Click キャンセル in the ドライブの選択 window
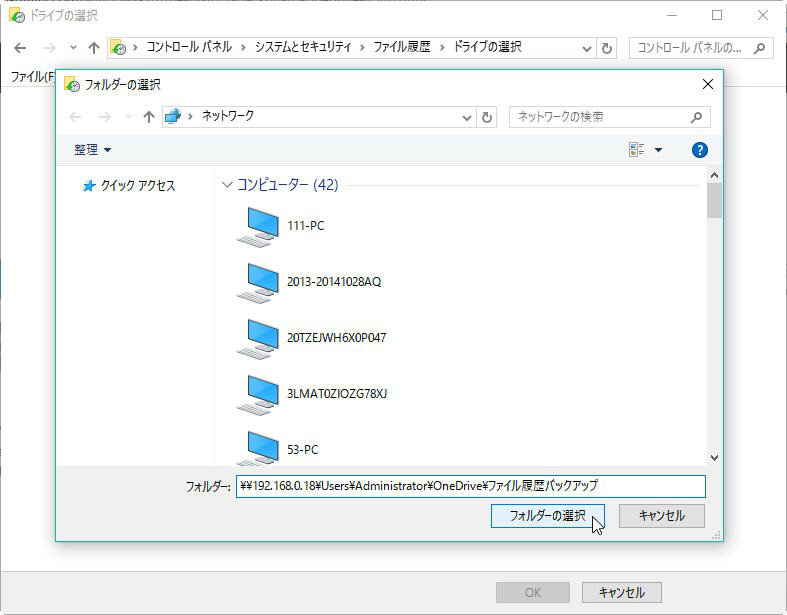Image resolution: width=787 pixels, height=615 pixels. click(621, 593)
